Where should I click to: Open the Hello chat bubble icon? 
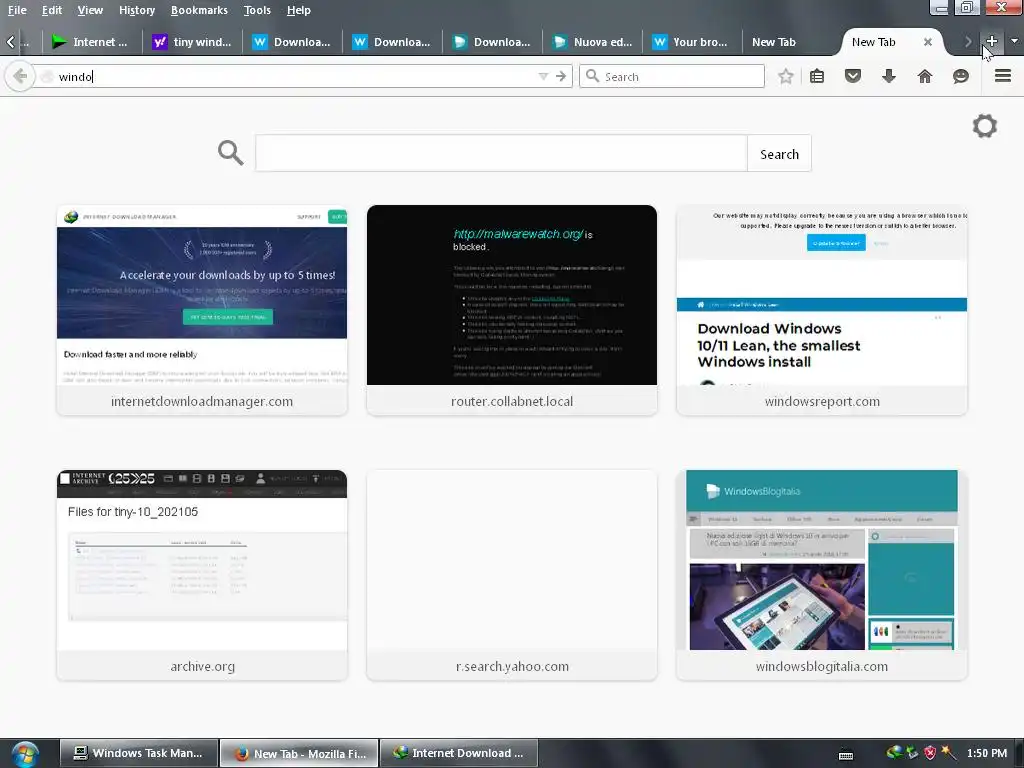961,76
